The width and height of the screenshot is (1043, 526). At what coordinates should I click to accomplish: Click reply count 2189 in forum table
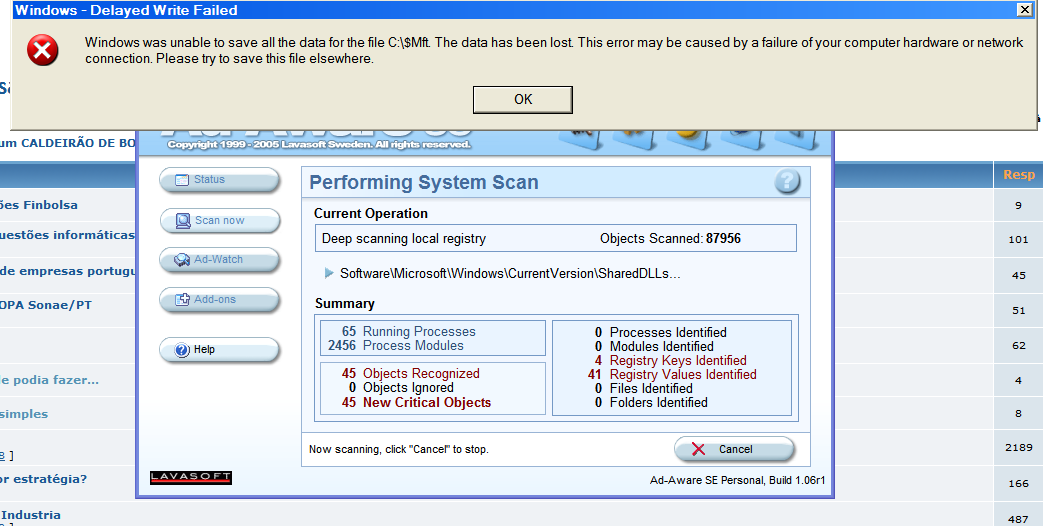click(1018, 448)
